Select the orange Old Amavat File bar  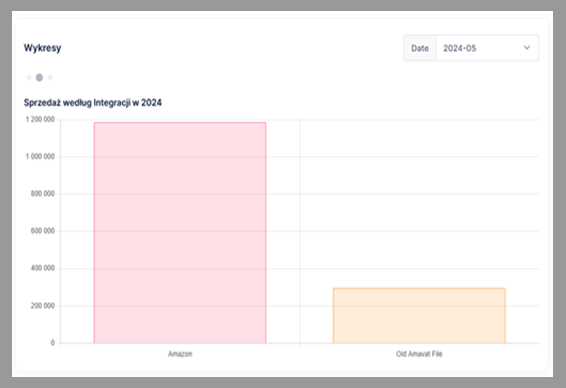coord(419,315)
